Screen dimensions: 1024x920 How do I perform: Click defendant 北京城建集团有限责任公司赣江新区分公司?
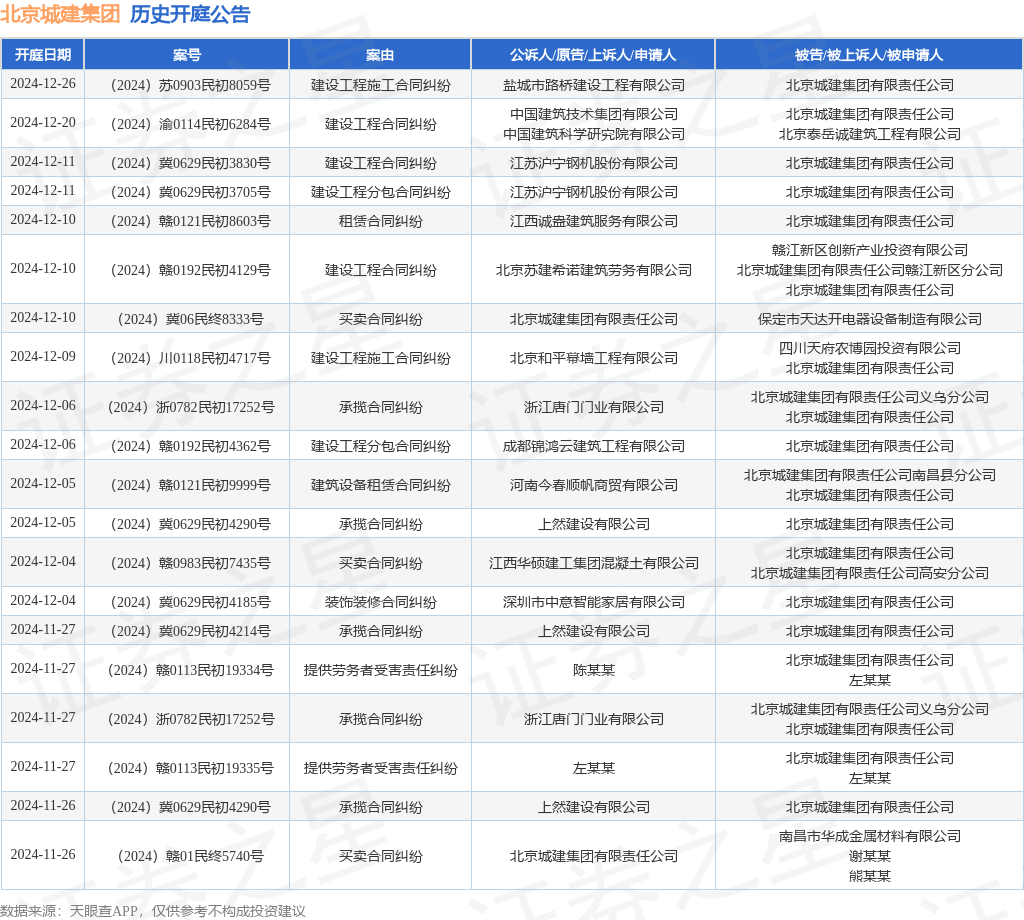click(x=869, y=270)
